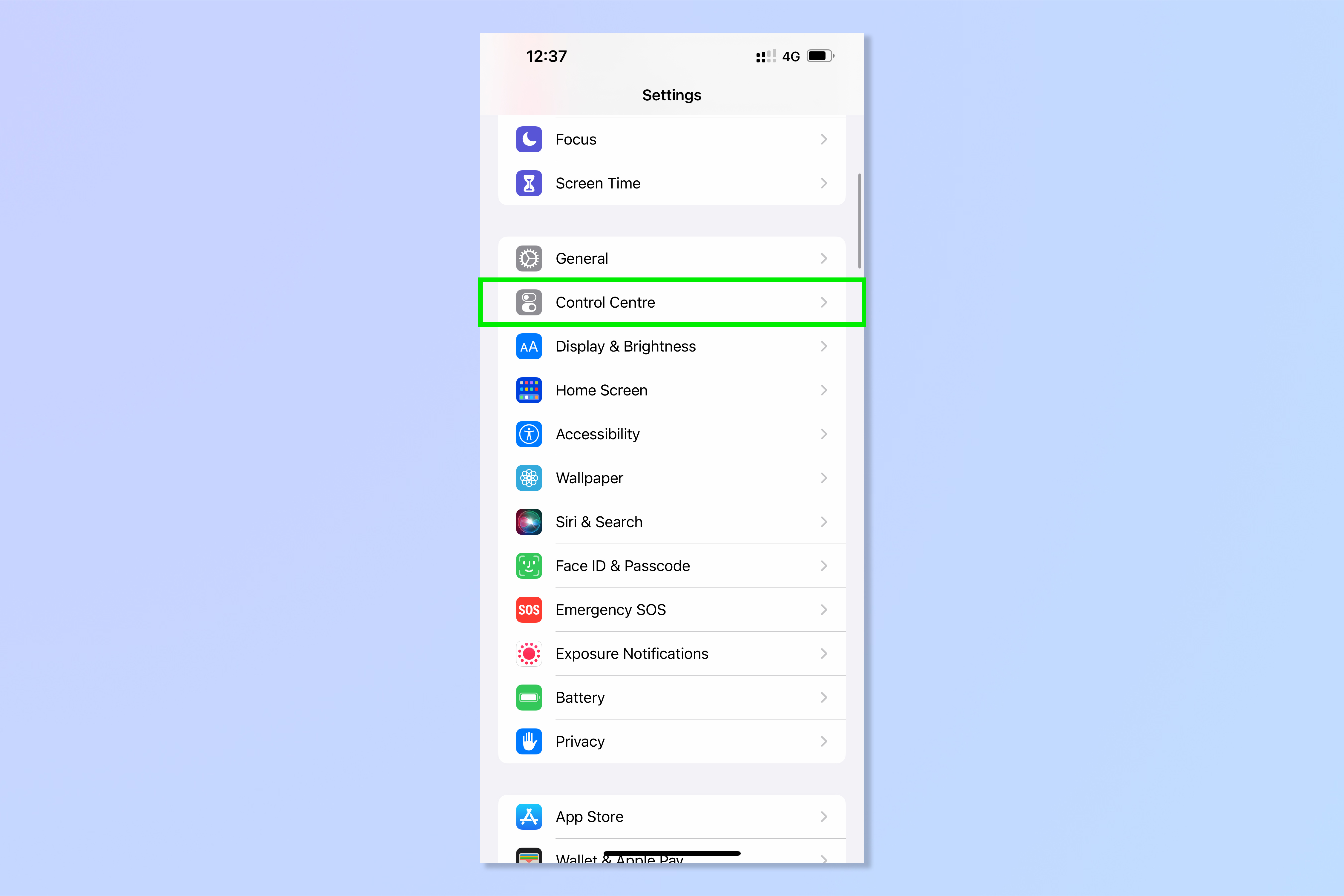
Task: Open Exposure Notifications settings
Action: (x=672, y=653)
